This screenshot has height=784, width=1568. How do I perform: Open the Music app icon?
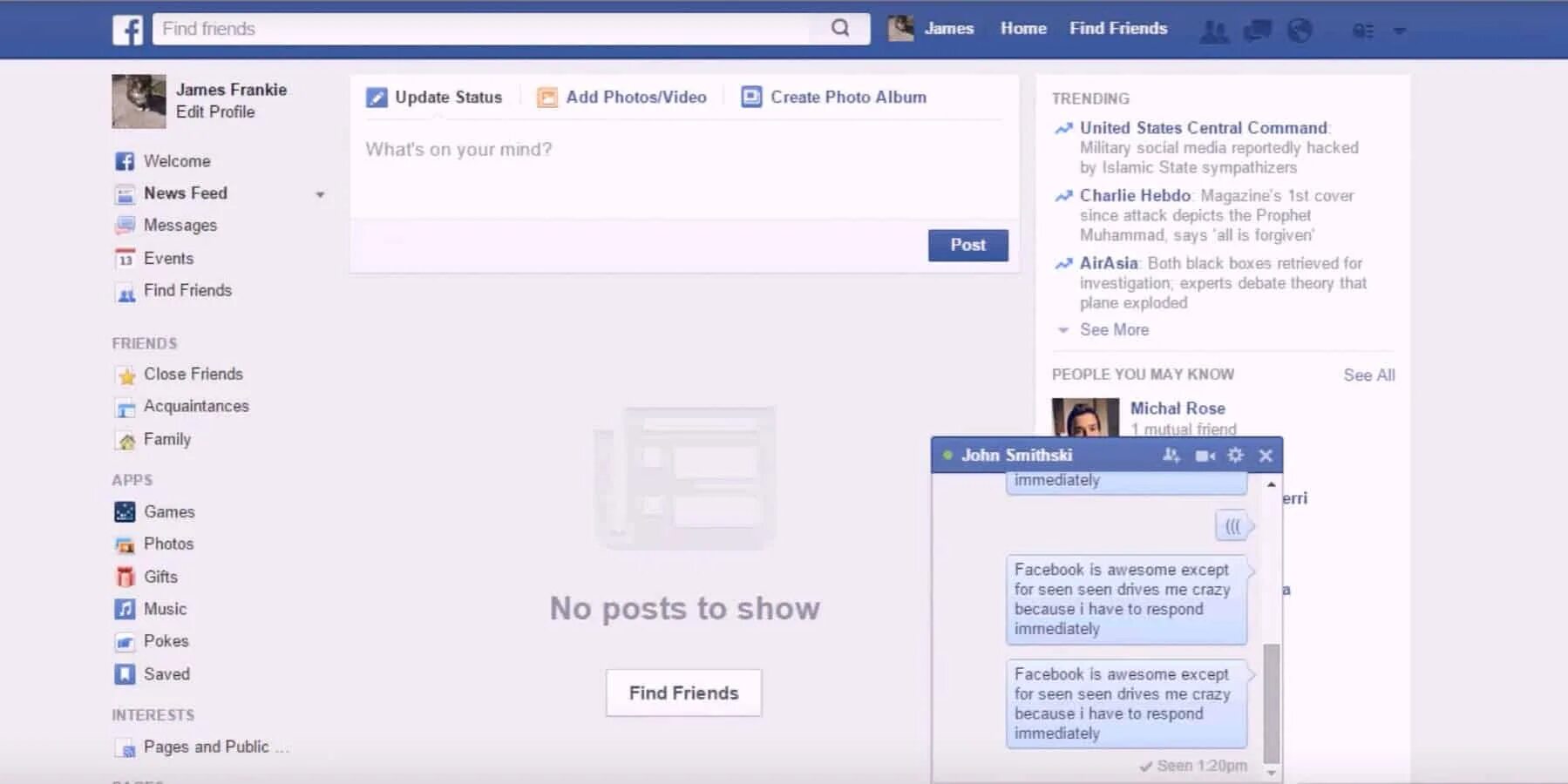[125, 609]
